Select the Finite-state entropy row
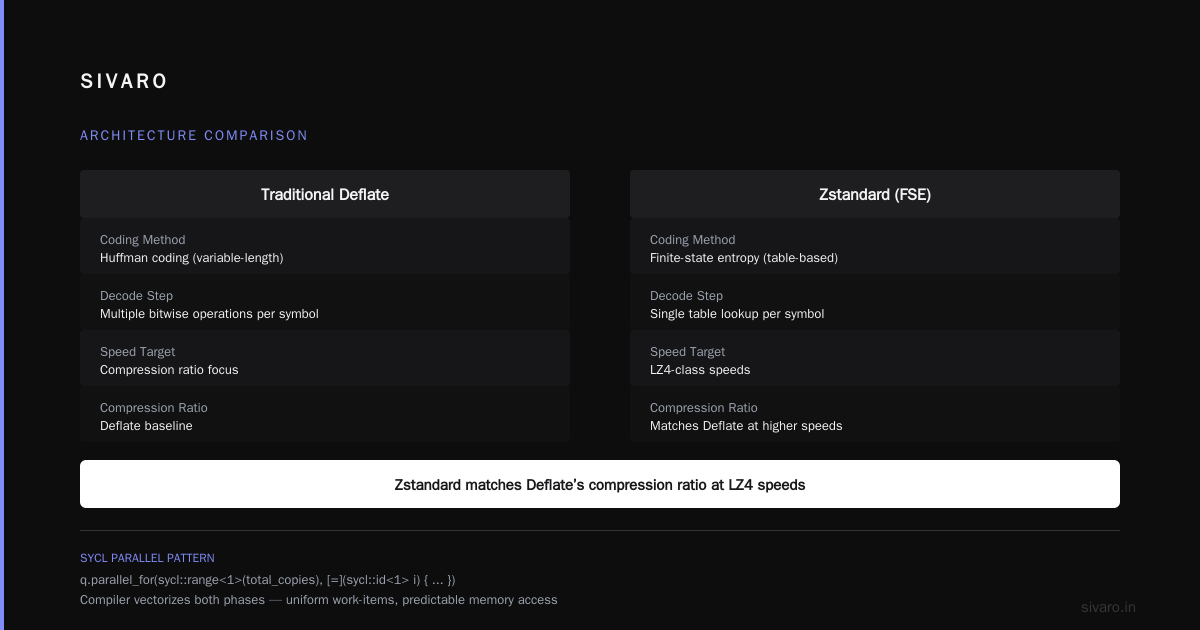 coord(875,248)
